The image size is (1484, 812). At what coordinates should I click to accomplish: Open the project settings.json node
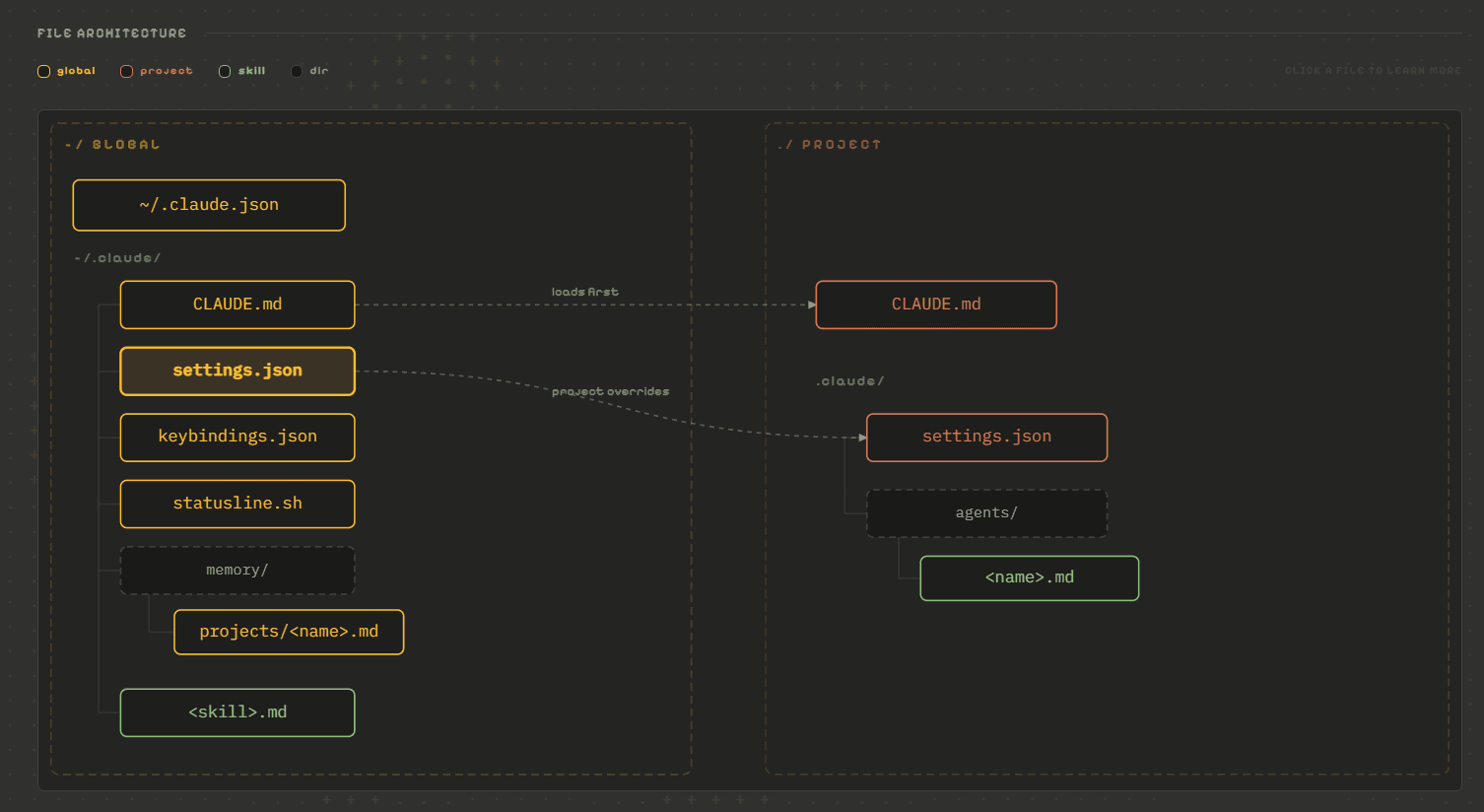pos(986,437)
